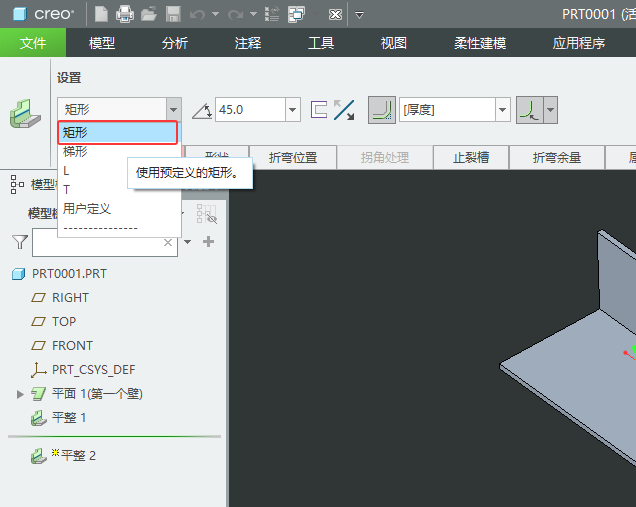The image size is (636, 507).
Task: Select 平面 1(第一个壁) feature
Action: [97, 394]
